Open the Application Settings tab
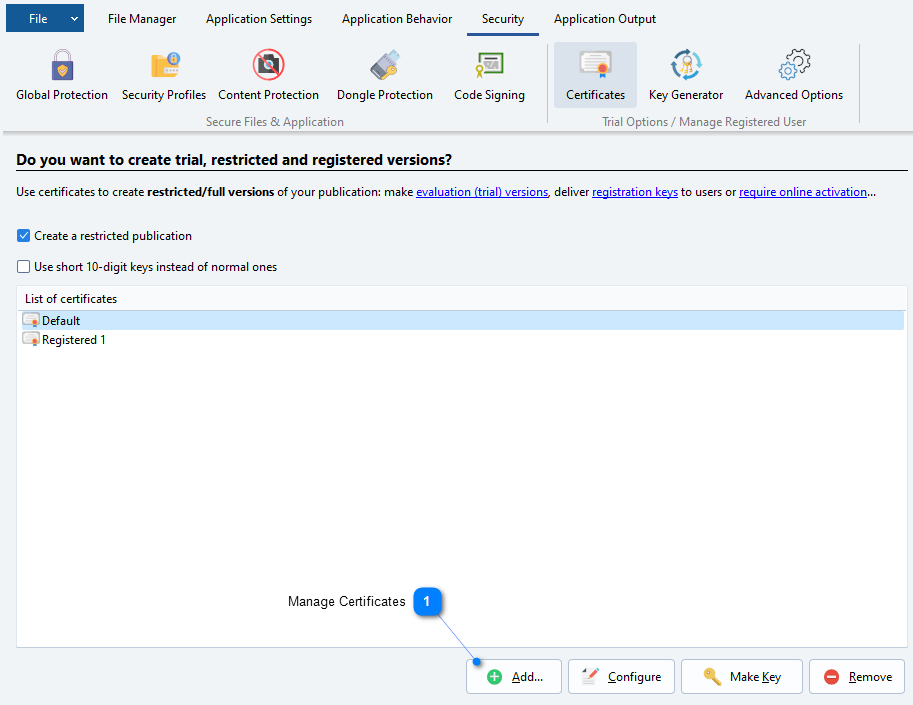This screenshot has height=705, width=913. 259,19
